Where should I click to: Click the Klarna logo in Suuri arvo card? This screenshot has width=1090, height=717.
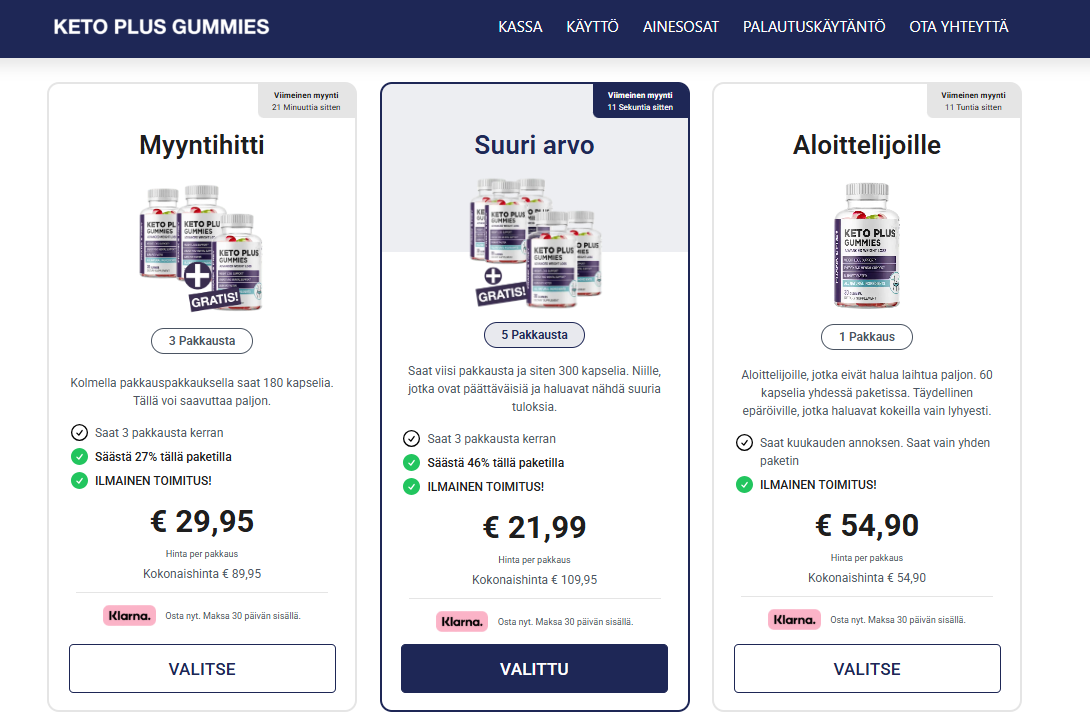pyautogui.click(x=462, y=622)
